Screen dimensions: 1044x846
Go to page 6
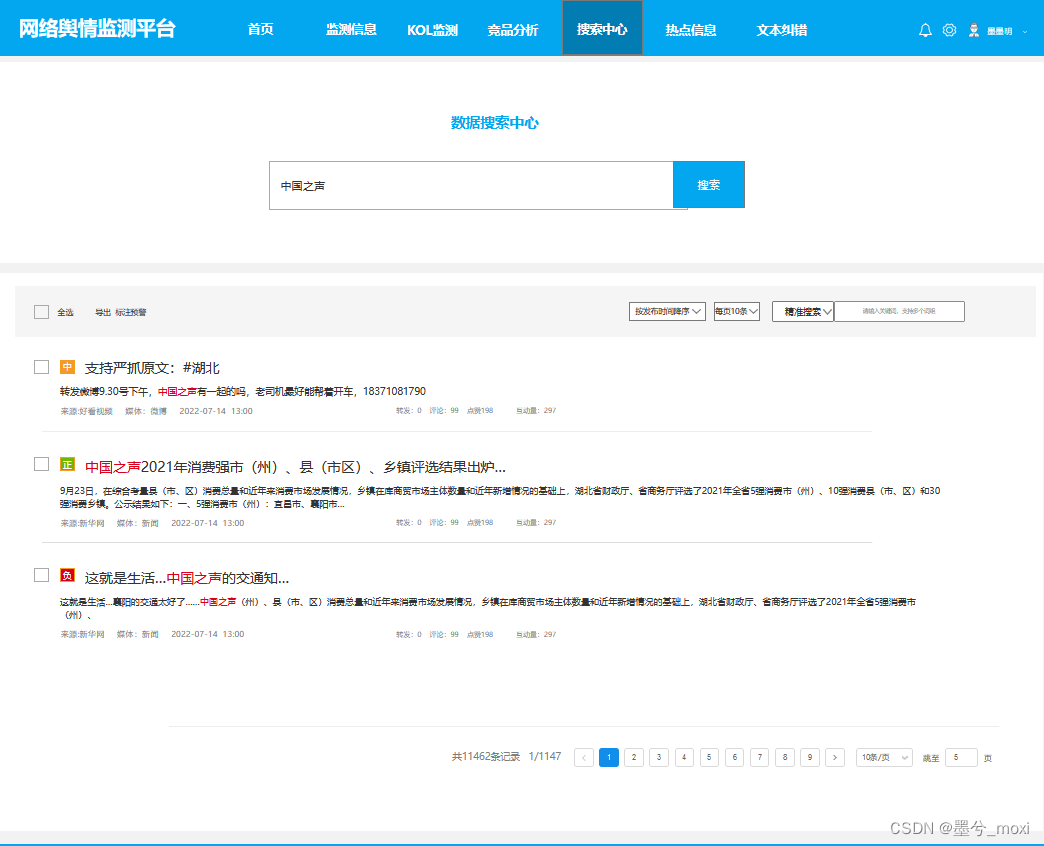coord(734,757)
